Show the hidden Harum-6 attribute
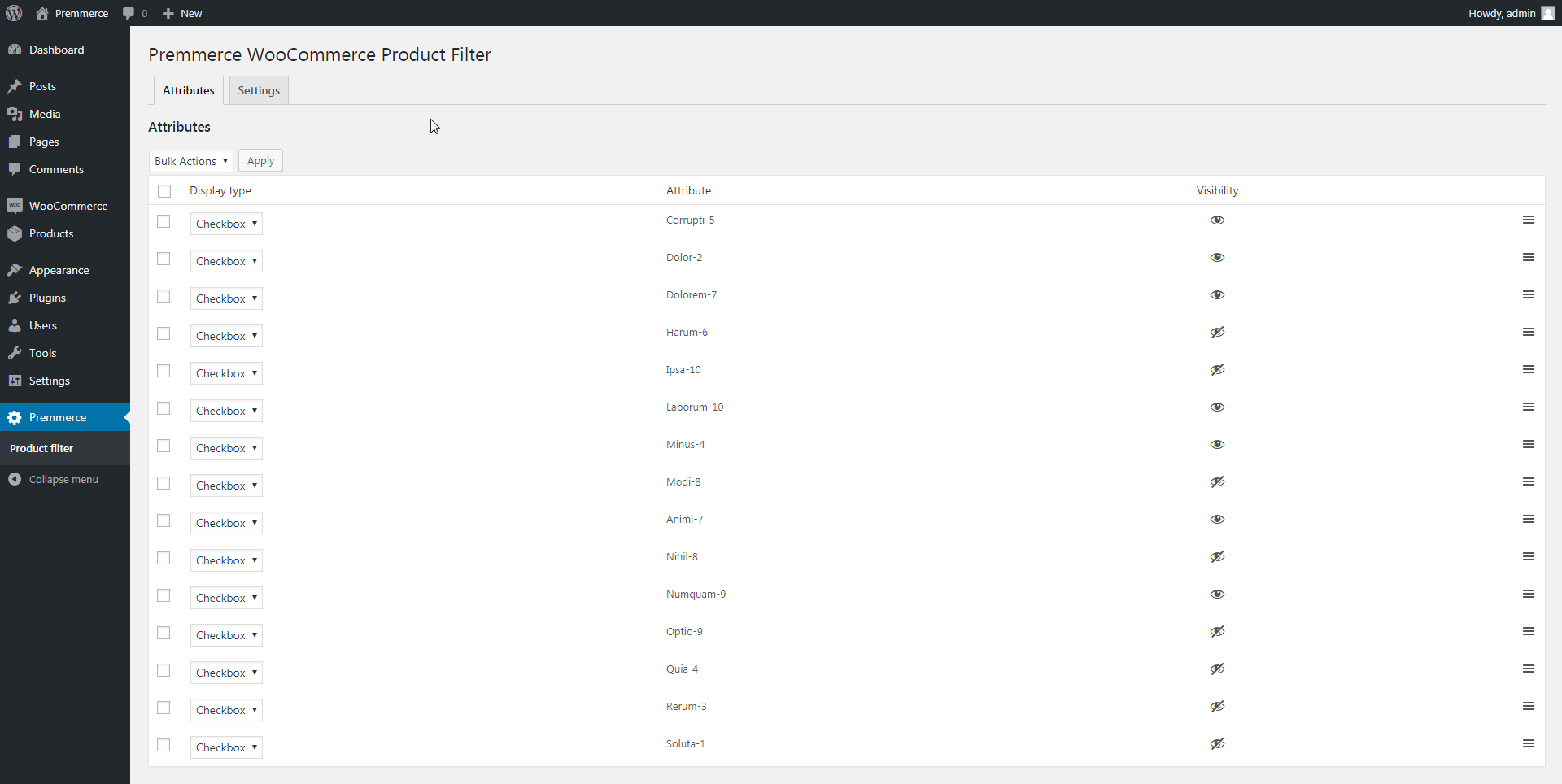The height and width of the screenshot is (784, 1562). click(1217, 333)
